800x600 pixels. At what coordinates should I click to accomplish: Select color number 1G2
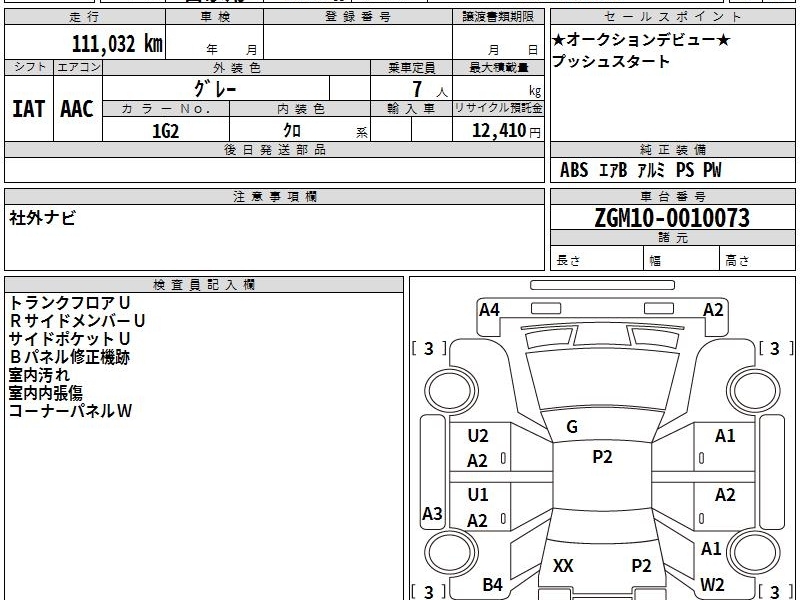point(166,131)
